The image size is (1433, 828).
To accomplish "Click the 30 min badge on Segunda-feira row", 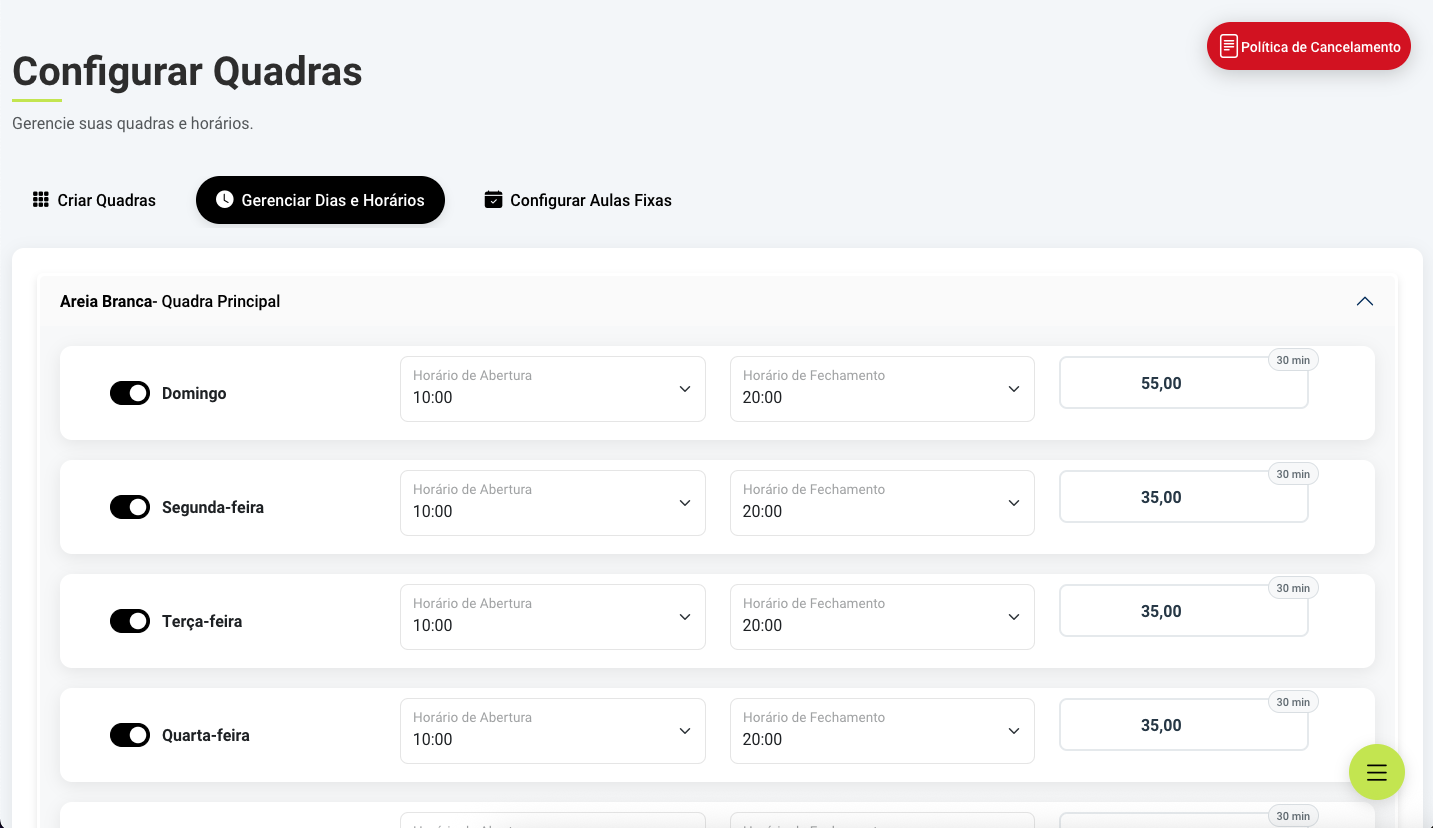I will tap(1293, 474).
